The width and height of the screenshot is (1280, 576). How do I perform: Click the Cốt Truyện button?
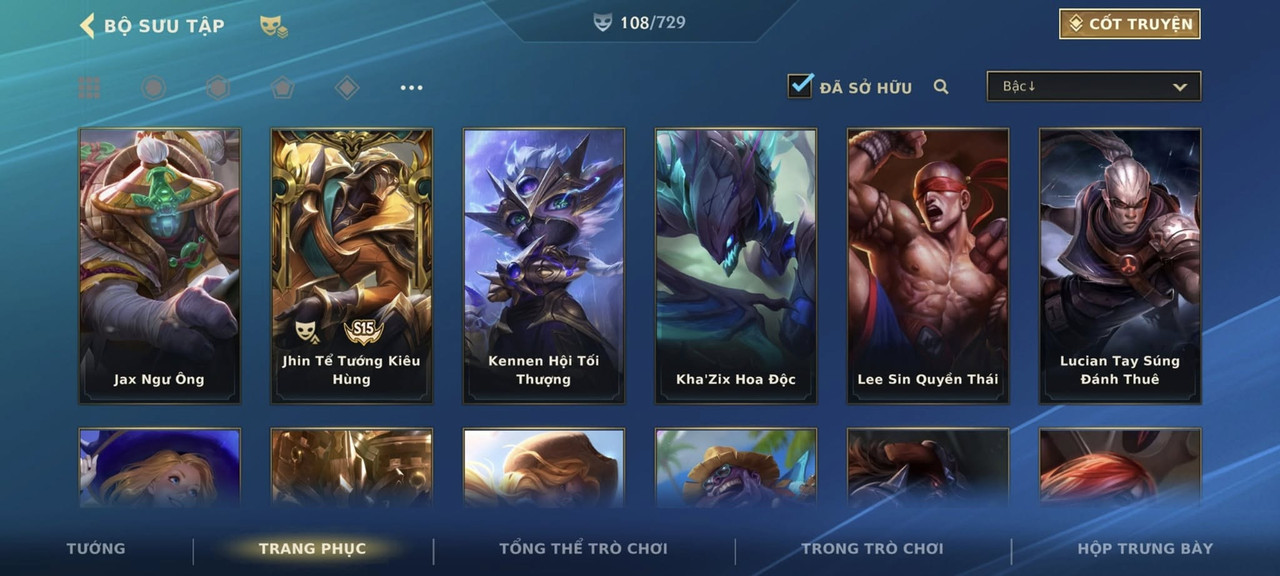(x=1130, y=24)
